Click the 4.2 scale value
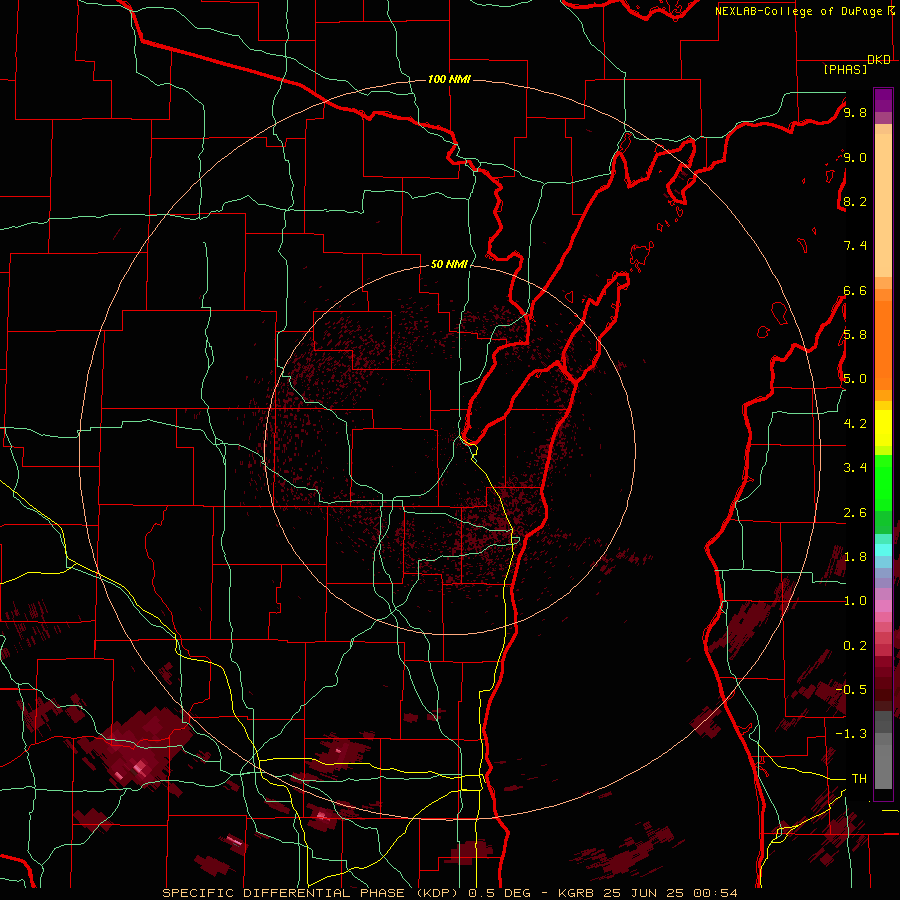This screenshot has height=900, width=900. [x=855, y=424]
